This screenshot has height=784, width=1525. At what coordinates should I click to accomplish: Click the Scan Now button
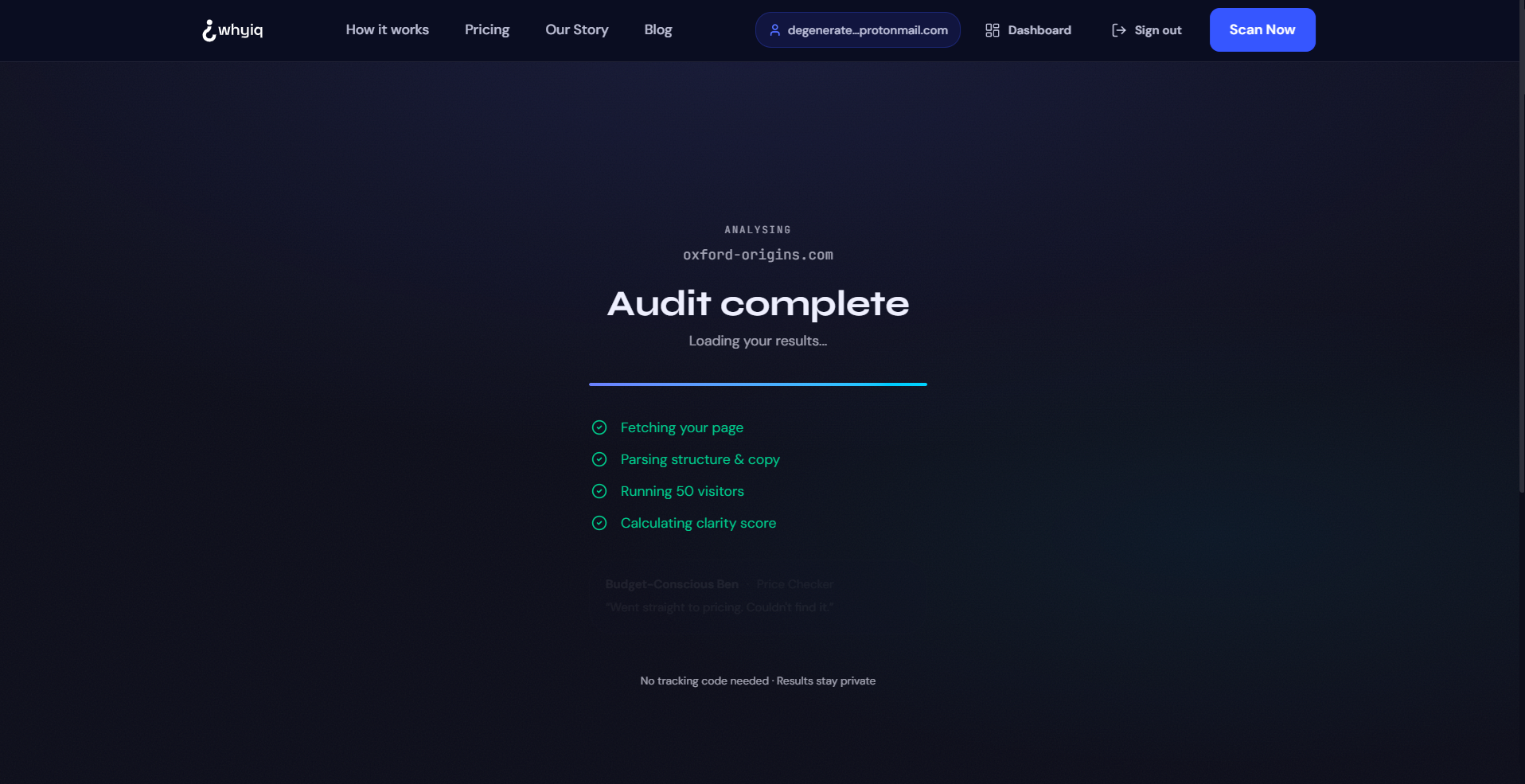(1262, 30)
